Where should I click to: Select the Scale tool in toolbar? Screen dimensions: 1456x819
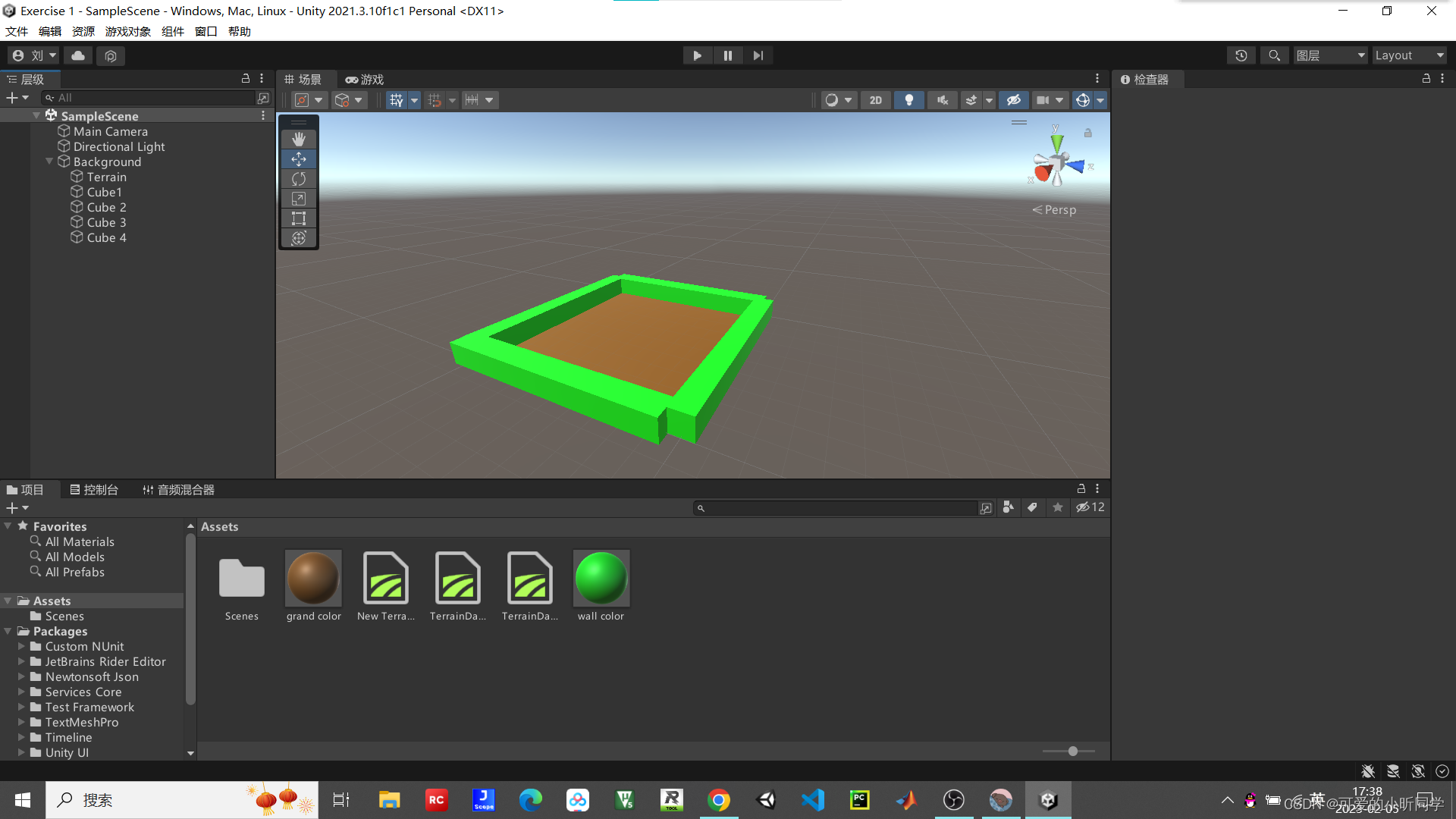pyautogui.click(x=299, y=199)
